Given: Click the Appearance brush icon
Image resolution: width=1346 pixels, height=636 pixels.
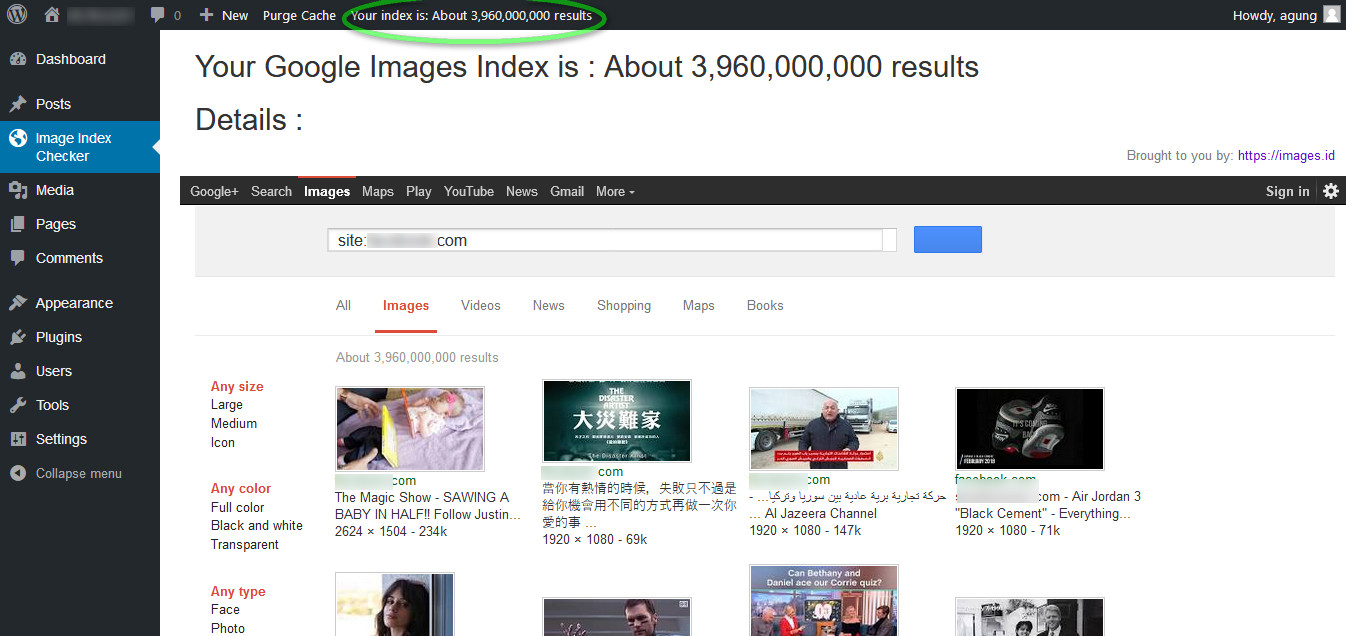Looking at the screenshot, I should click(17, 303).
